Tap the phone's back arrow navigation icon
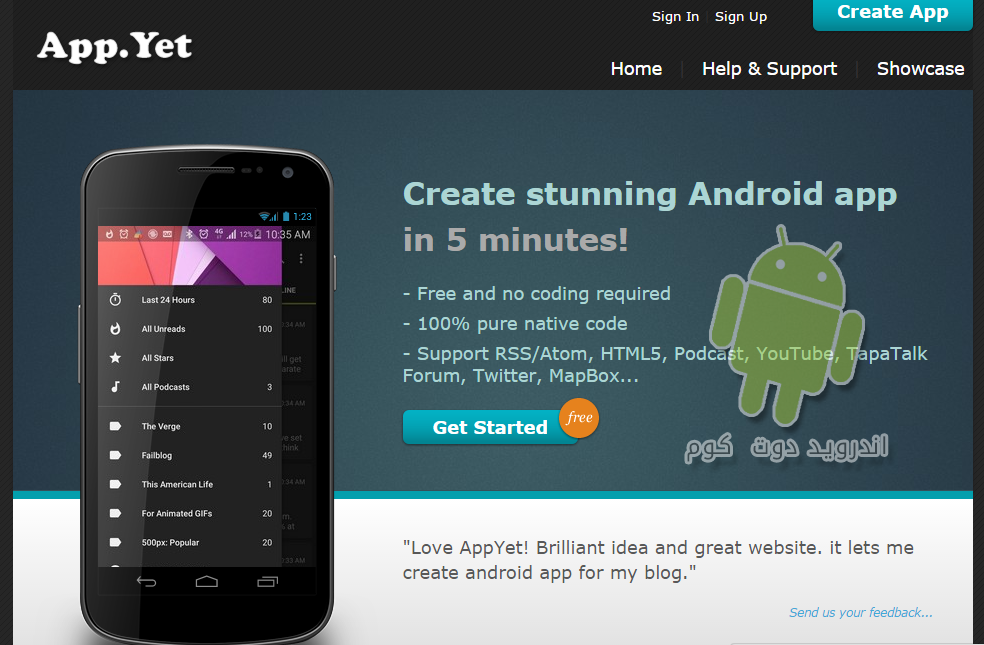 coord(147,582)
